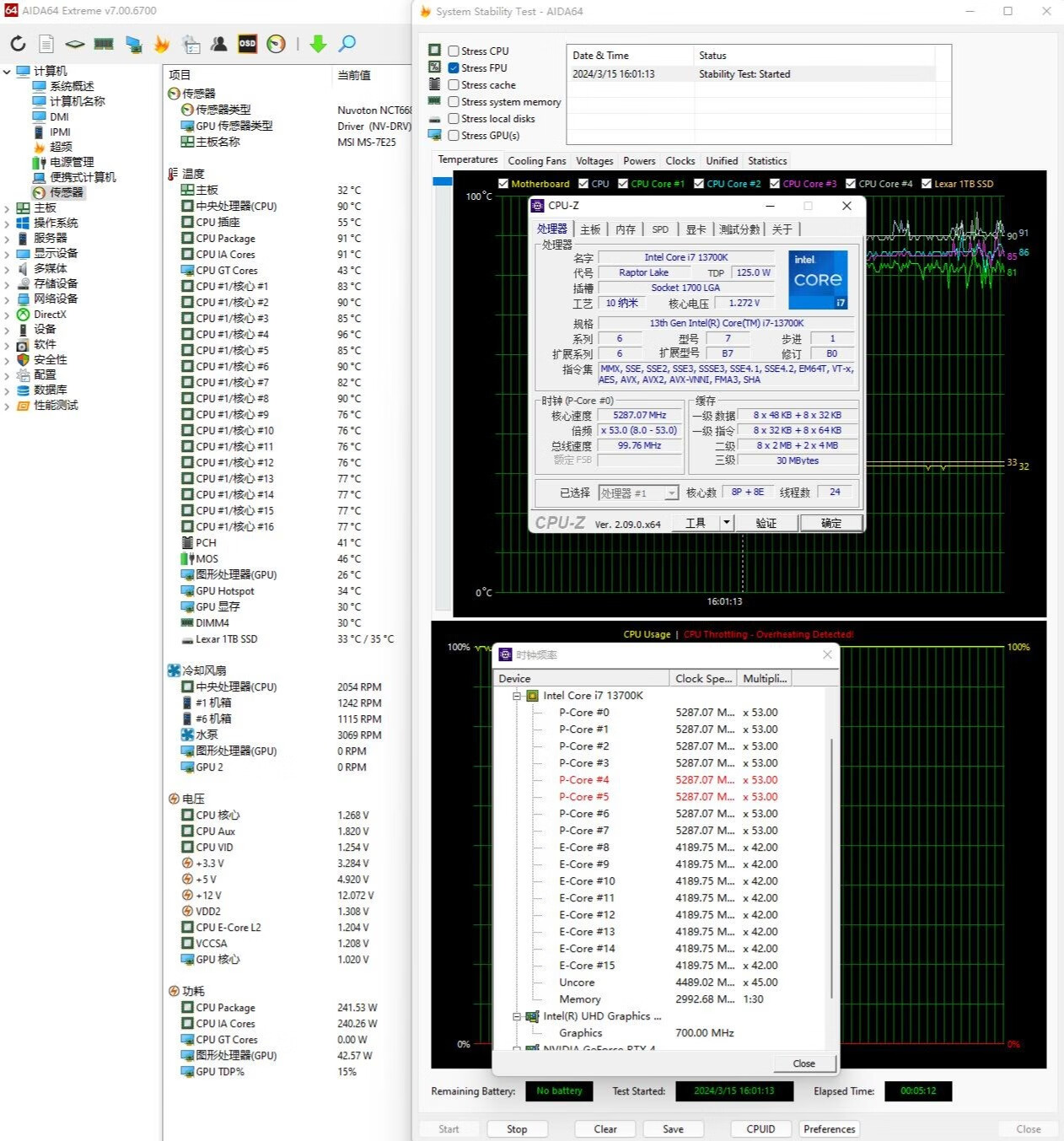Screen dimensions: 1064x1141
Task: Click the user profile toolbar icon
Action: [219, 44]
